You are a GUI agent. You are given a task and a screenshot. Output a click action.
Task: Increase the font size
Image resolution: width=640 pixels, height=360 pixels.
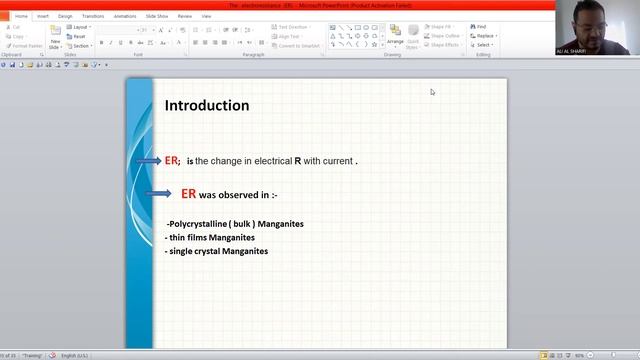pyautogui.click(x=161, y=30)
